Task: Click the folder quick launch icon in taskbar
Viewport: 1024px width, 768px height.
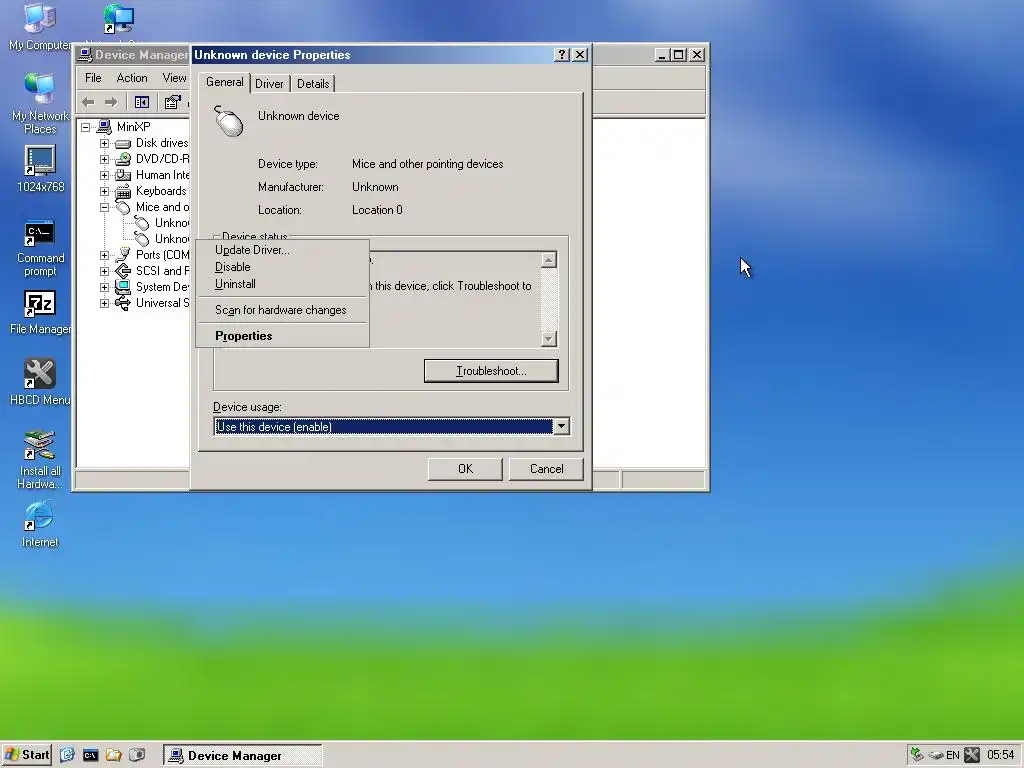Action: [x=114, y=755]
